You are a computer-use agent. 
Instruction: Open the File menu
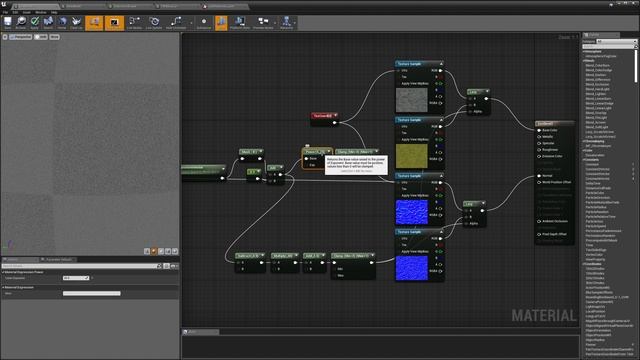pos(5,12)
